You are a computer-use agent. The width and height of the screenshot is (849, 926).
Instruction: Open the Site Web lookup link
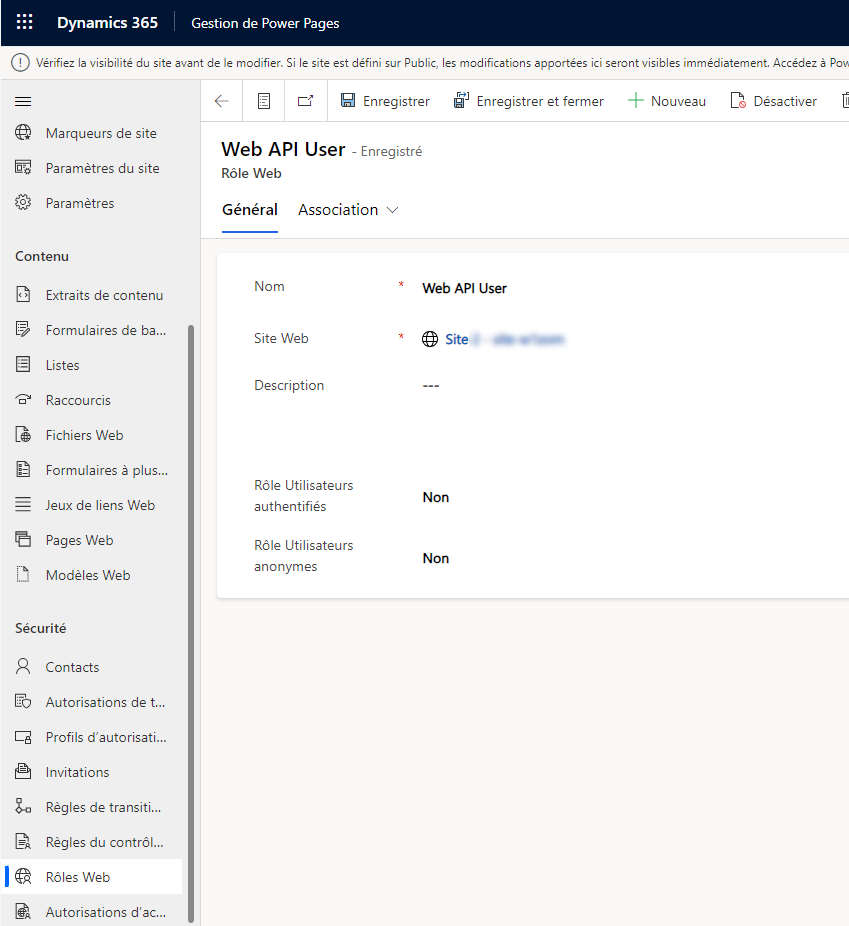(x=504, y=339)
